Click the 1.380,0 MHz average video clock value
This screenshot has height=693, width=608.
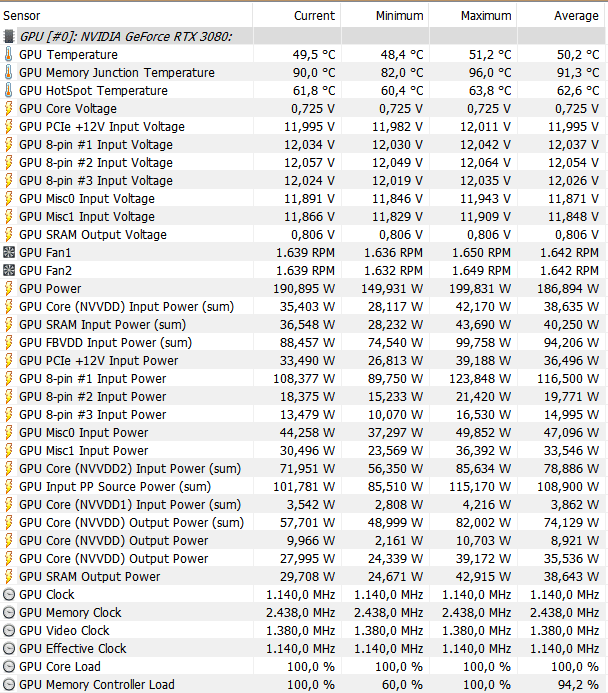565,631
